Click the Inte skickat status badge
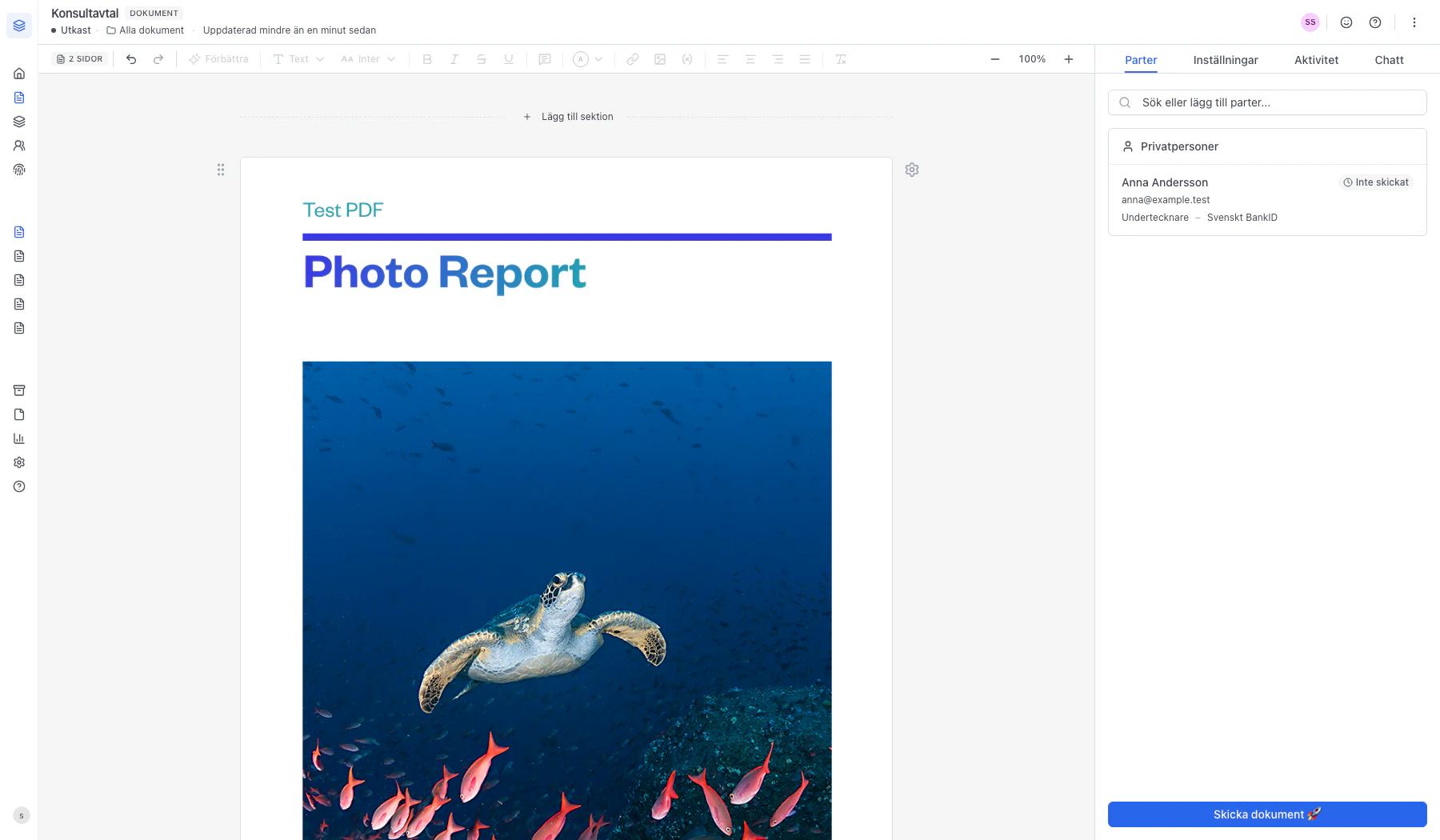Viewport: 1440px width, 840px height. coord(1376,182)
